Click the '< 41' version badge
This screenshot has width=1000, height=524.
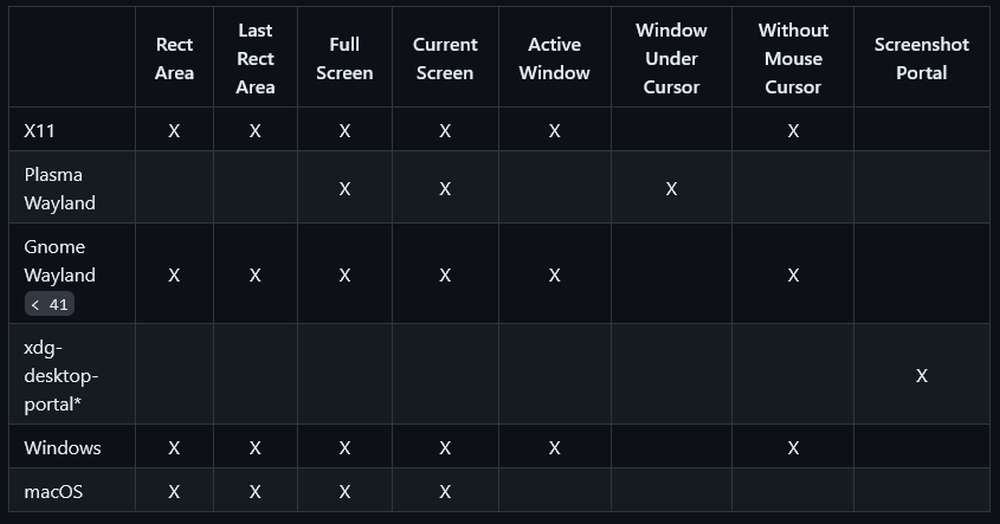49,304
